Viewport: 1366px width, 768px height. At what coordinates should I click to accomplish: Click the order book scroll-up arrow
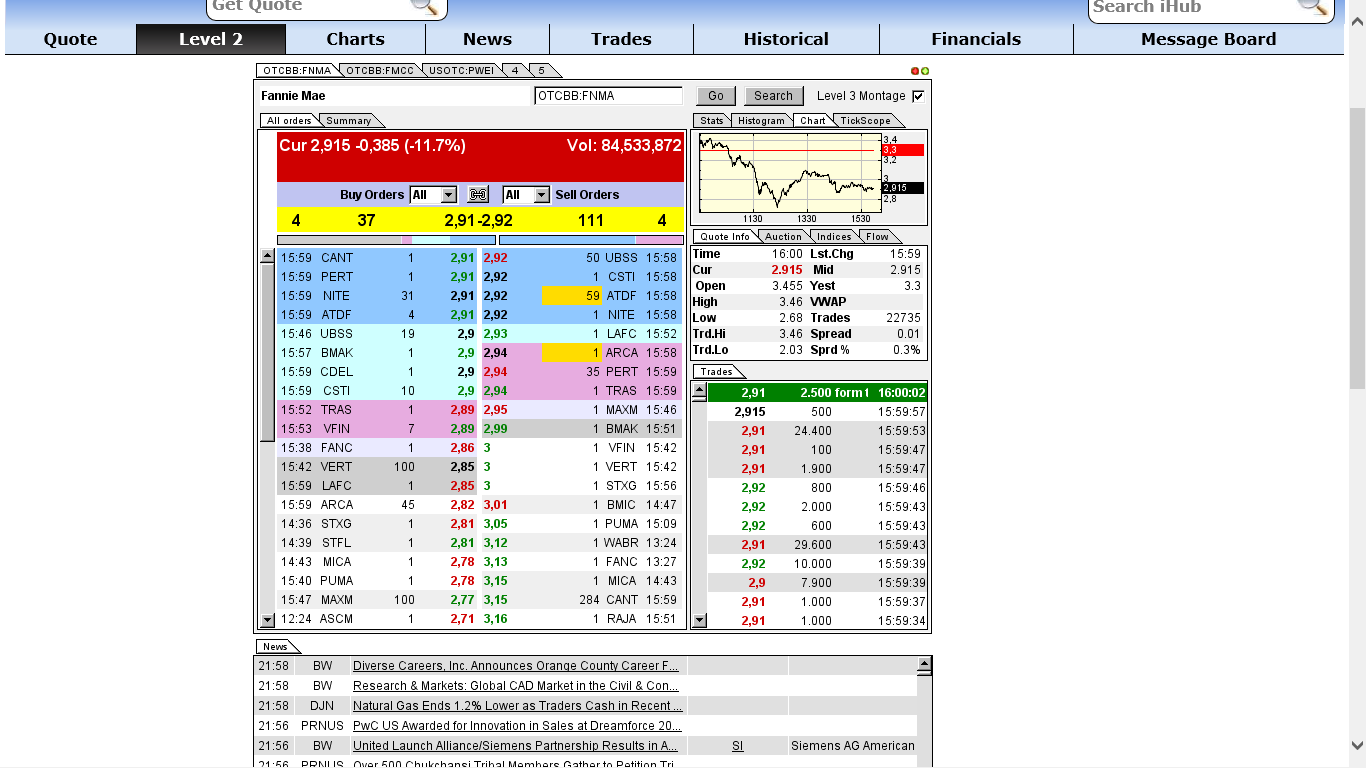pos(267,256)
